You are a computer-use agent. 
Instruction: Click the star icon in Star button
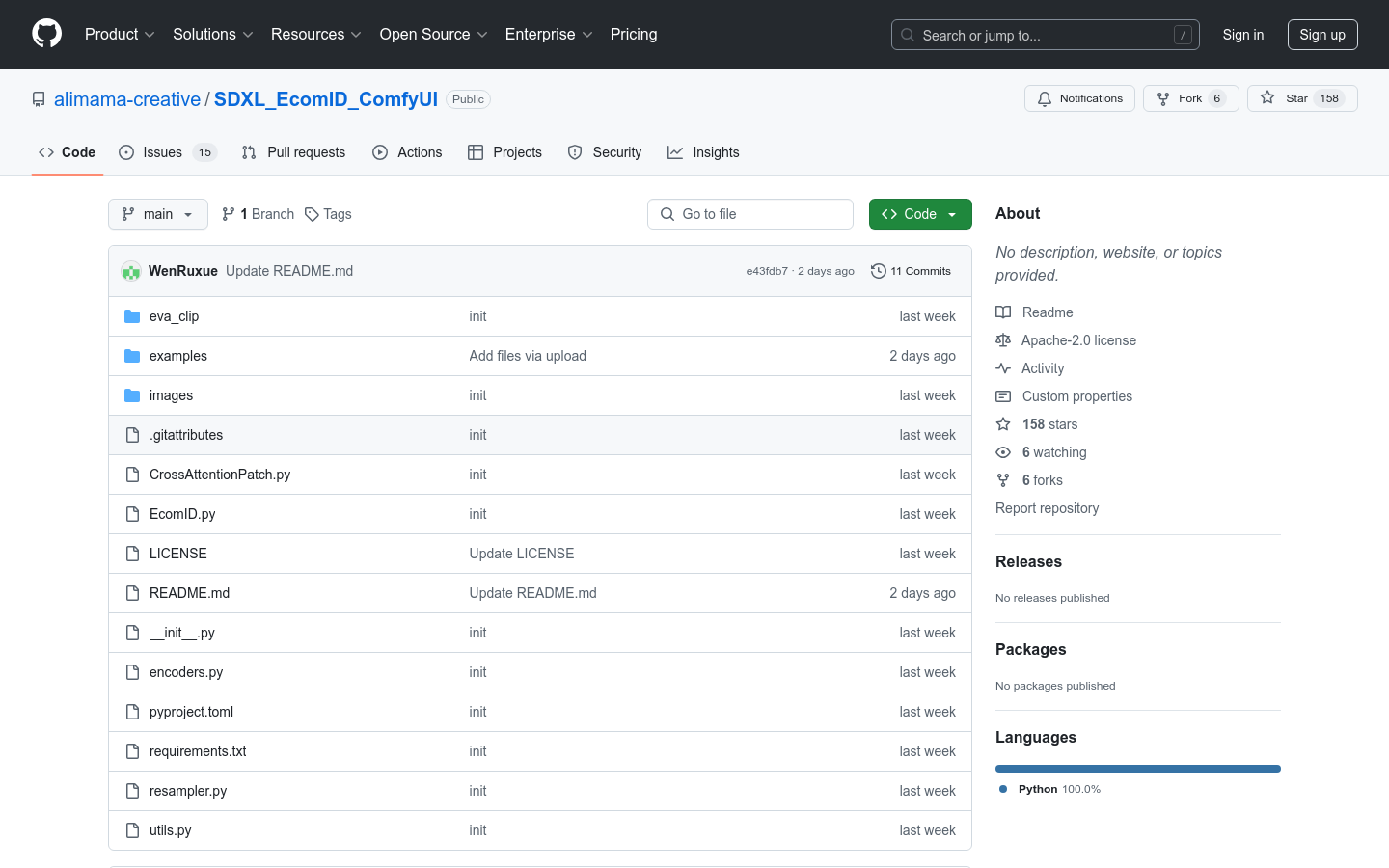[x=1267, y=98]
